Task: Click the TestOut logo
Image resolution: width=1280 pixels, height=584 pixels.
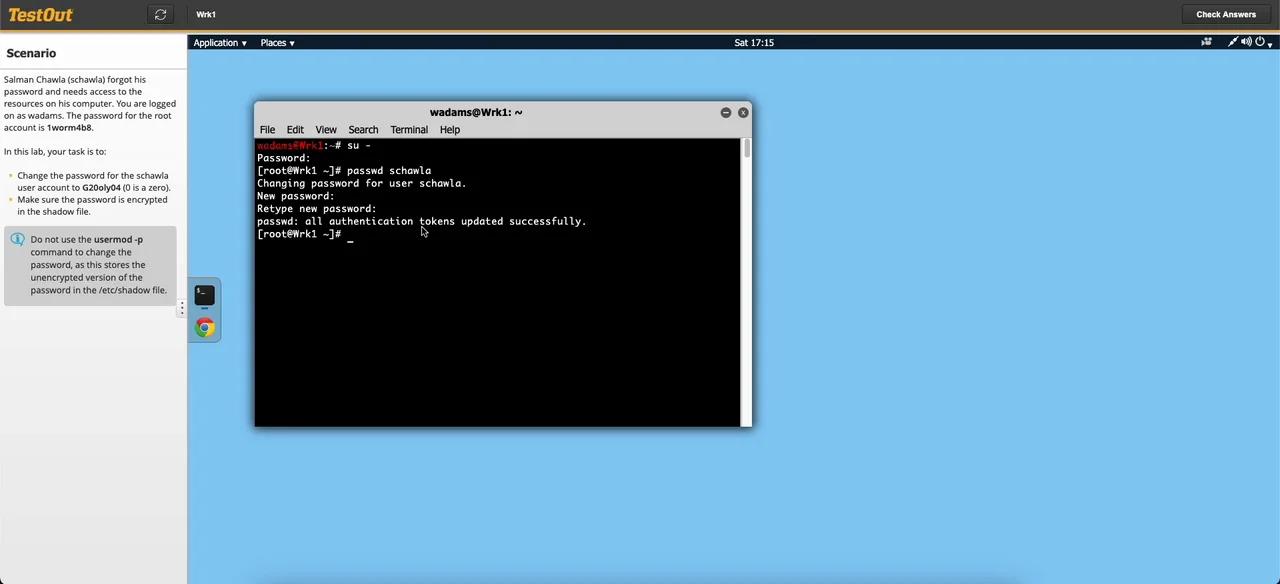Action: pos(40,14)
